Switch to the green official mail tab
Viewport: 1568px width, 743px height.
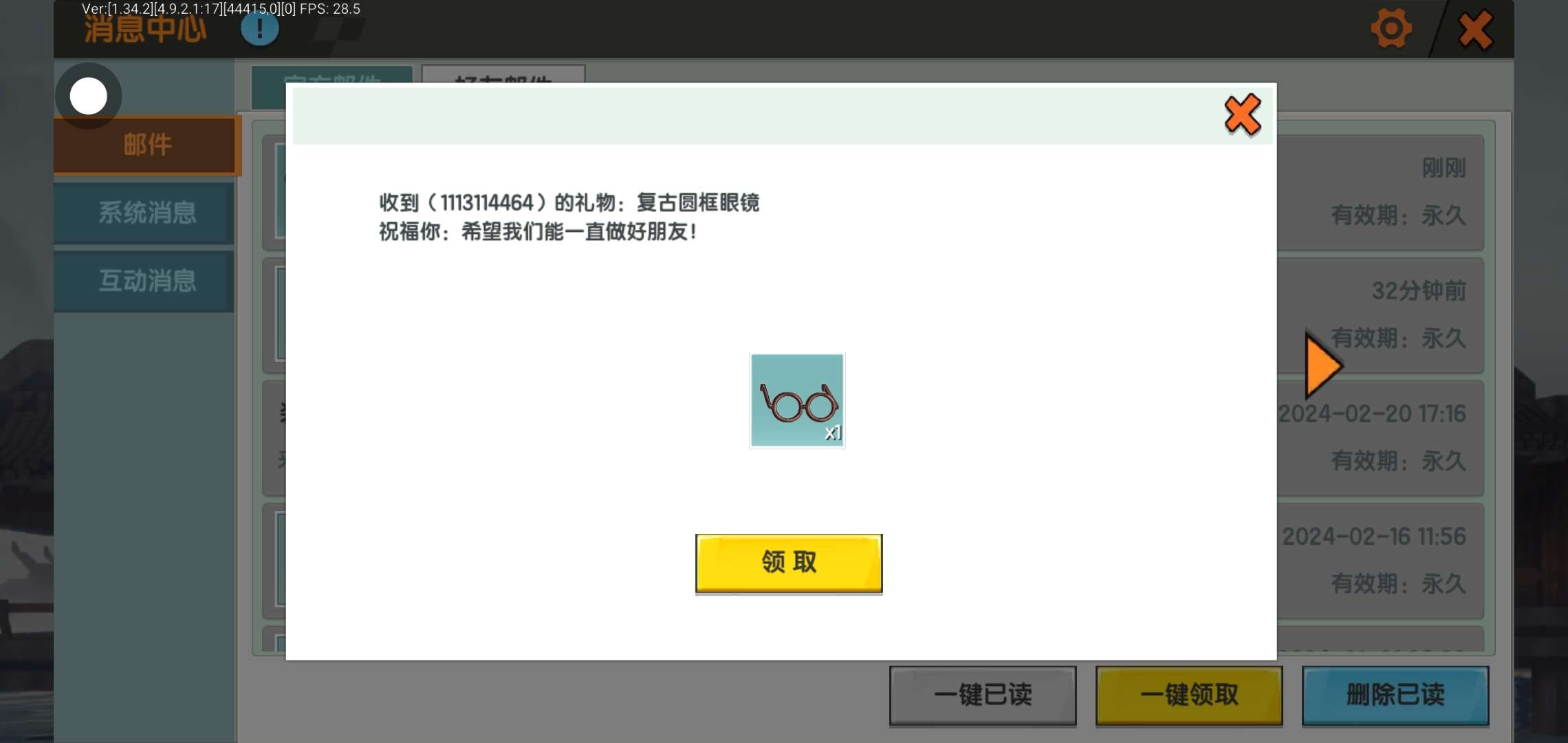point(333,74)
